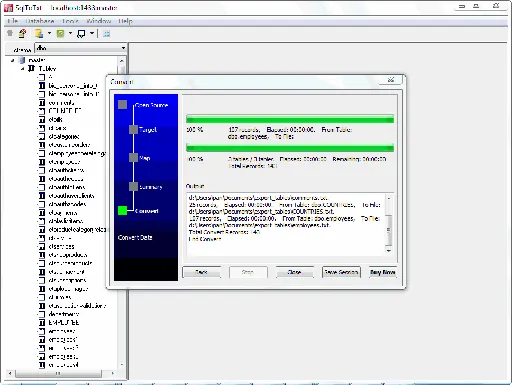
Task: Click the tree panel scroll-right arrow
Action: coord(113,374)
